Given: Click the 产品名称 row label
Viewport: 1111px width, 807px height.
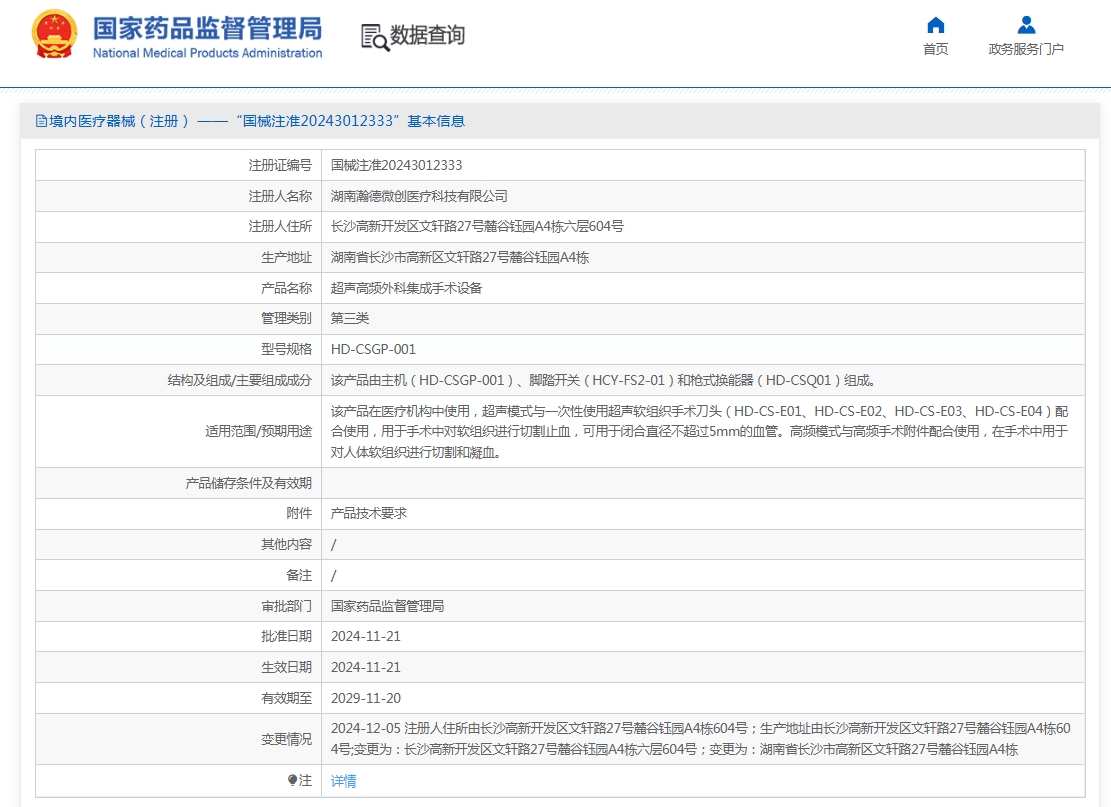Looking at the screenshot, I should coord(286,288).
